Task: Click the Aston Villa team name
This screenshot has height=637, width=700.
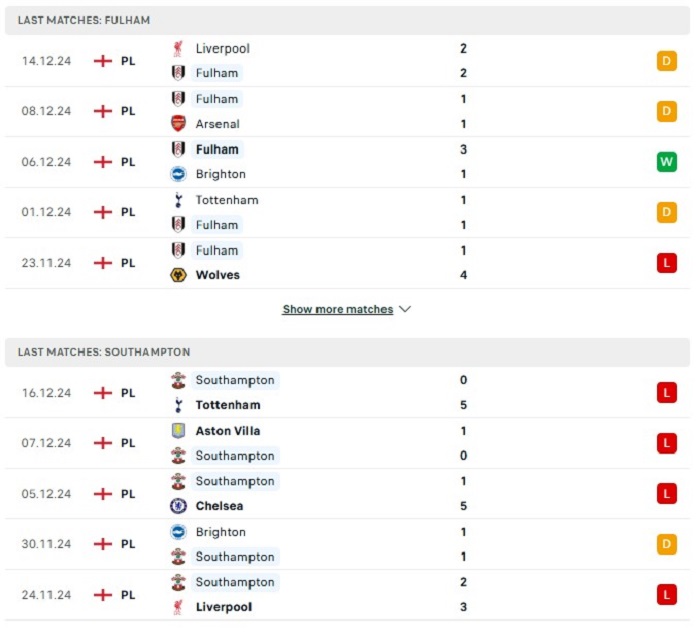Action: click(x=228, y=431)
